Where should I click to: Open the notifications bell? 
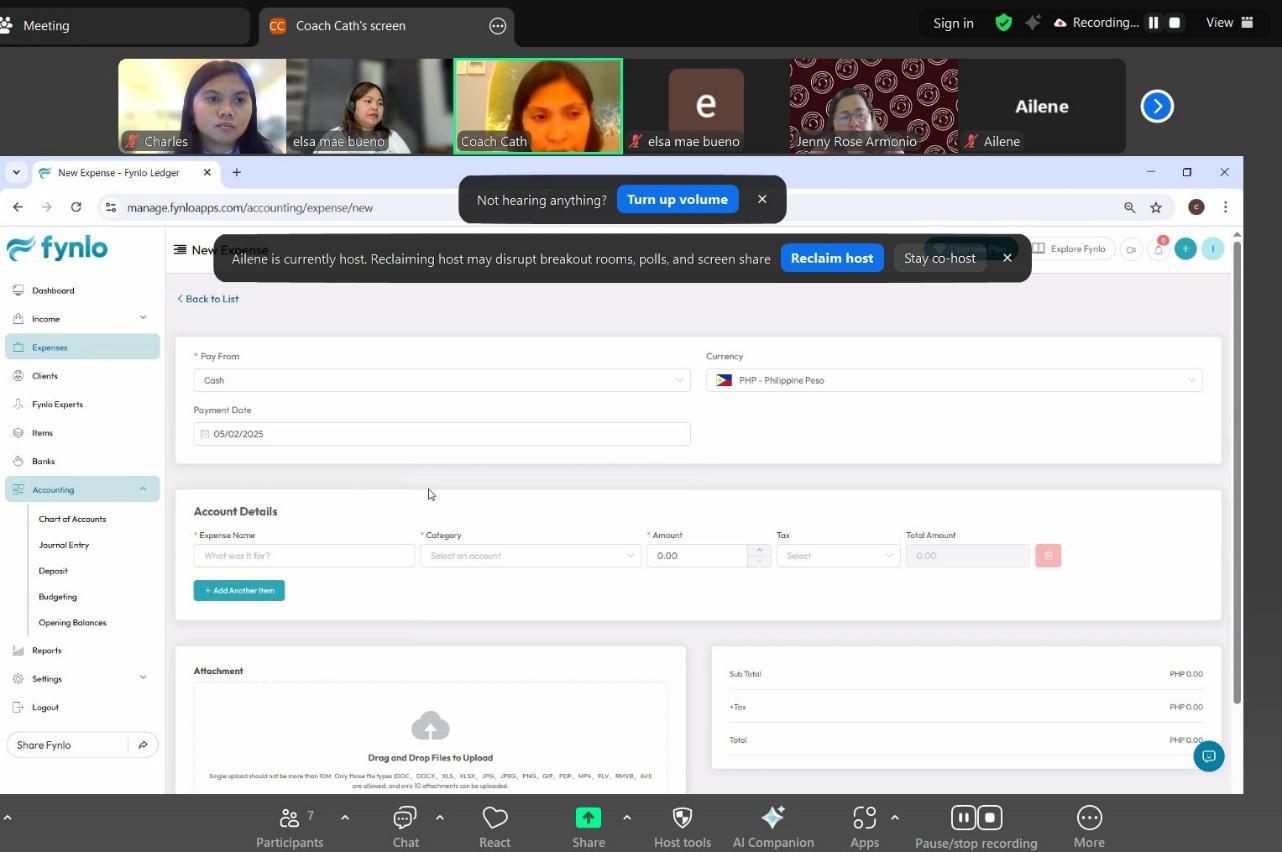[1158, 249]
